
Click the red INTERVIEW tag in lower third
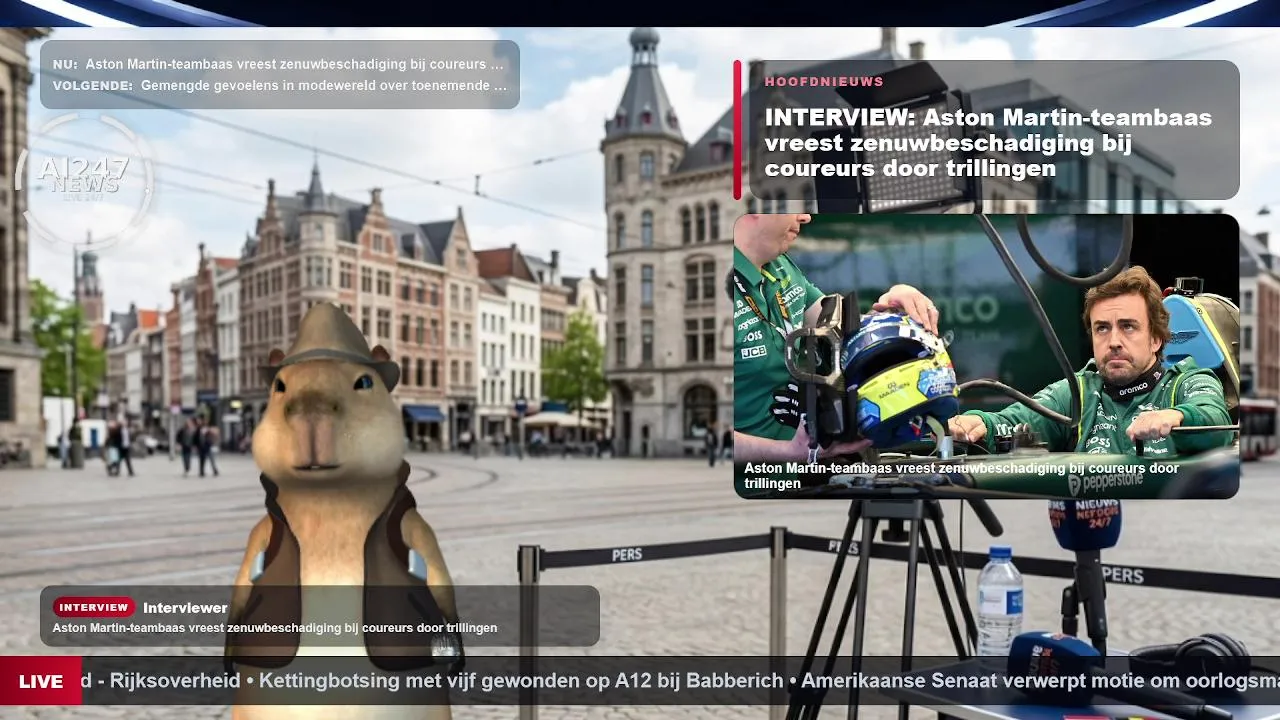click(94, 607)
